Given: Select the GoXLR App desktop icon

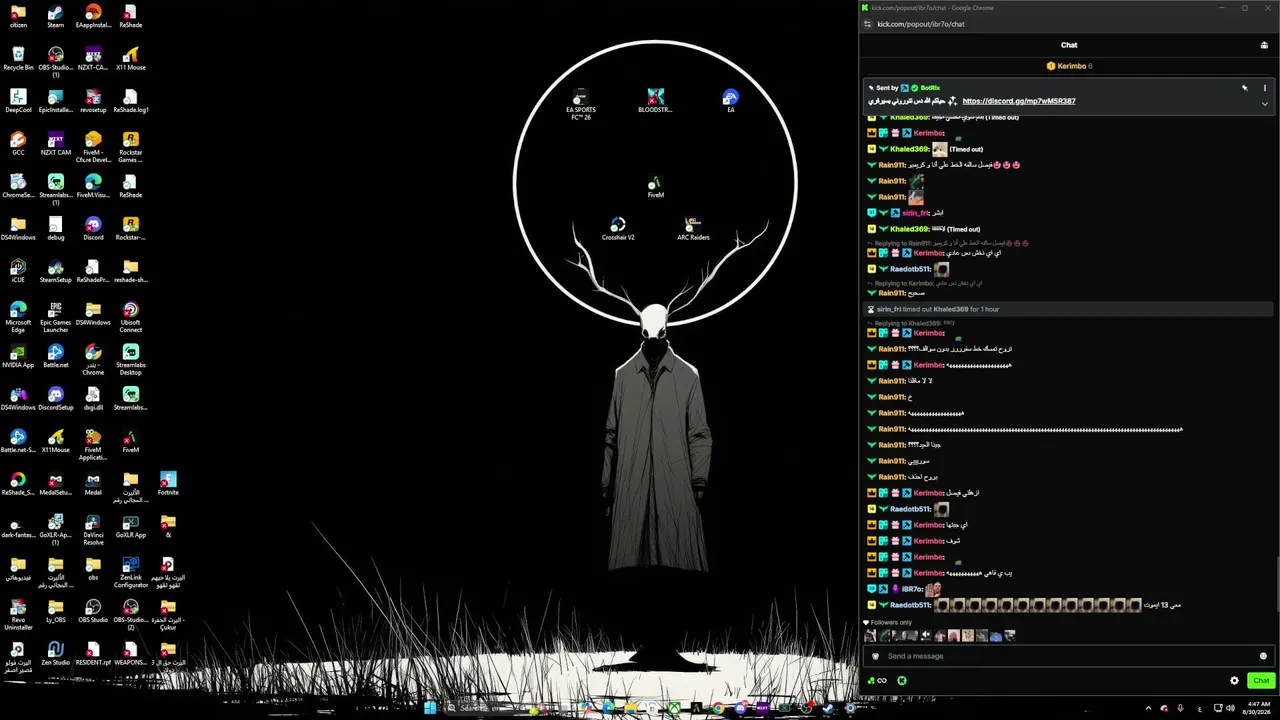Looking at the screenshot, I should (131, 527).
